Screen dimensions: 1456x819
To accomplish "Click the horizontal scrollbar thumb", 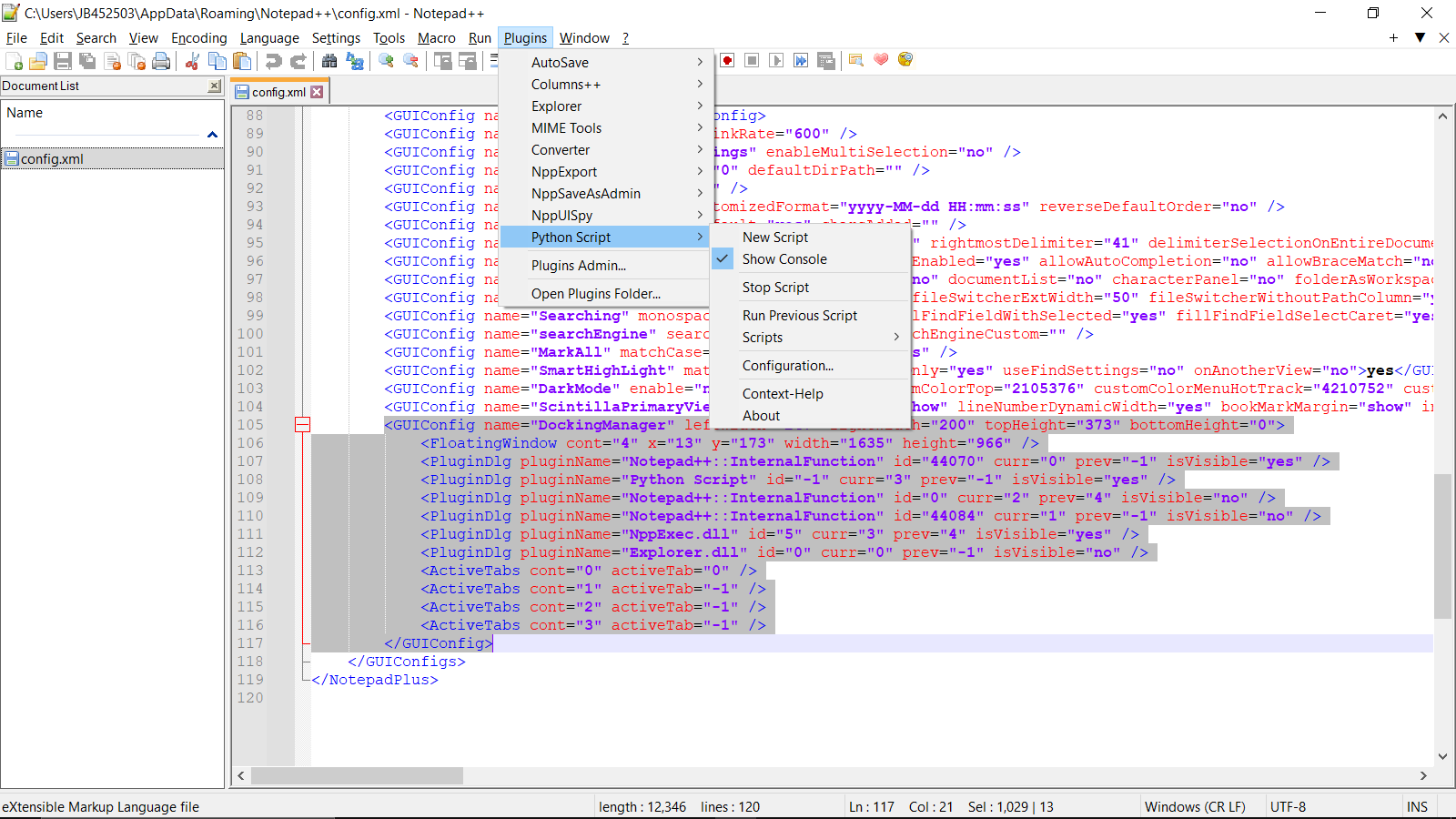I will coord(357,776).
